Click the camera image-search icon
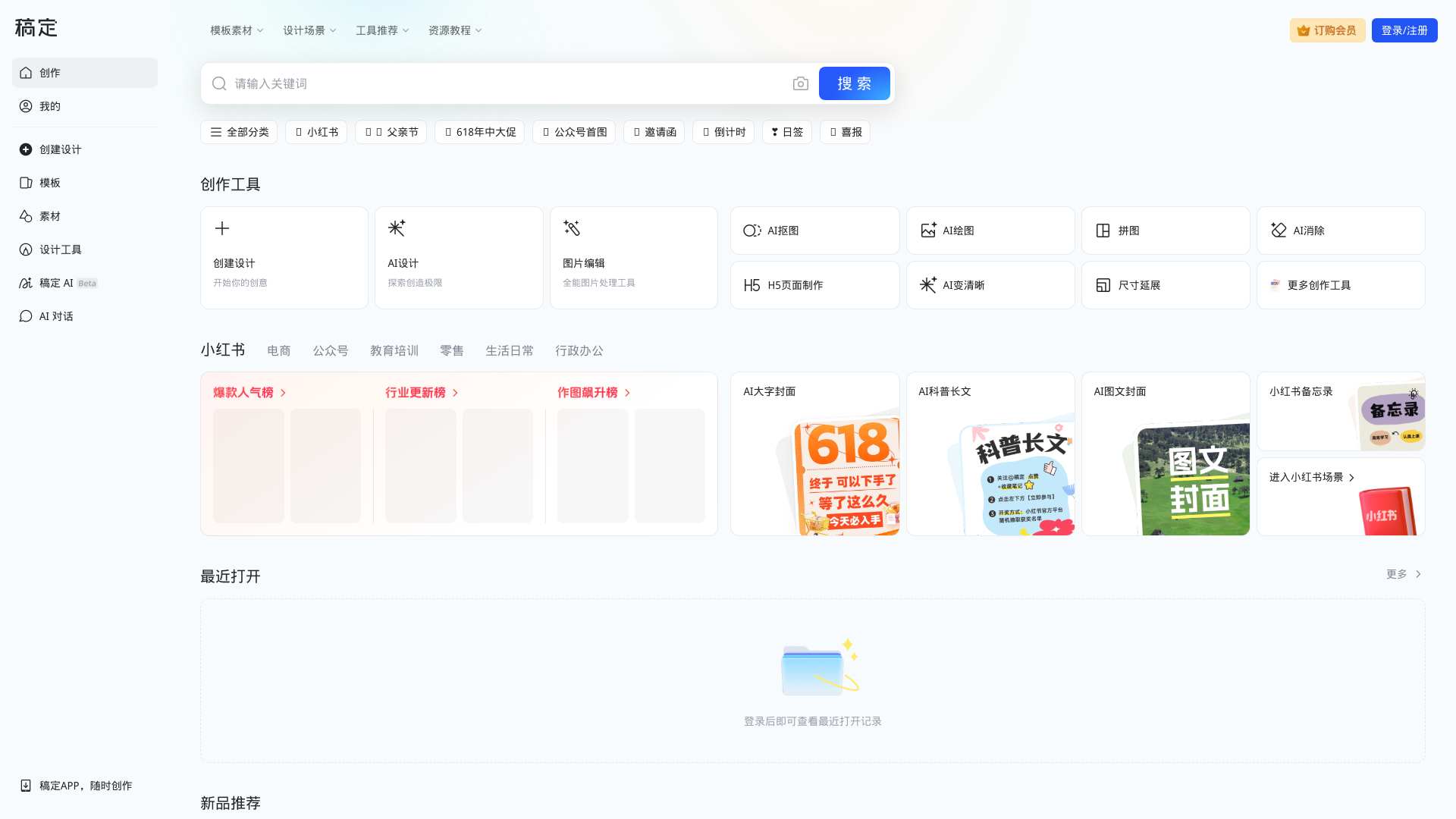The width and height of the screenshot is (1456, 819). click(800, 83)
